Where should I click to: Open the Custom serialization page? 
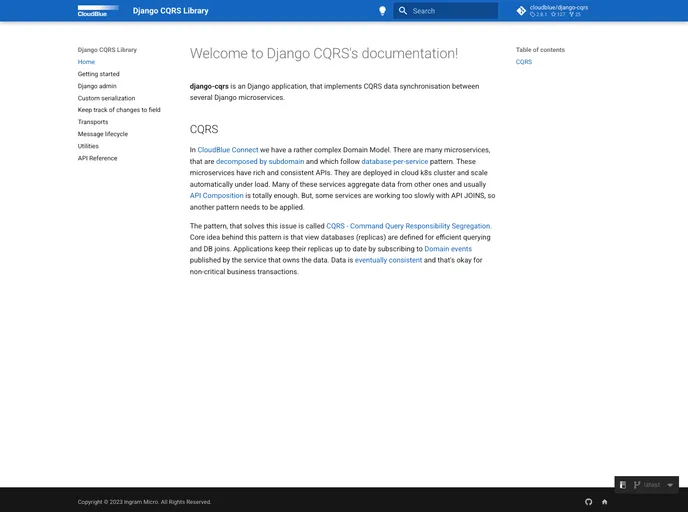pos(106,98)
